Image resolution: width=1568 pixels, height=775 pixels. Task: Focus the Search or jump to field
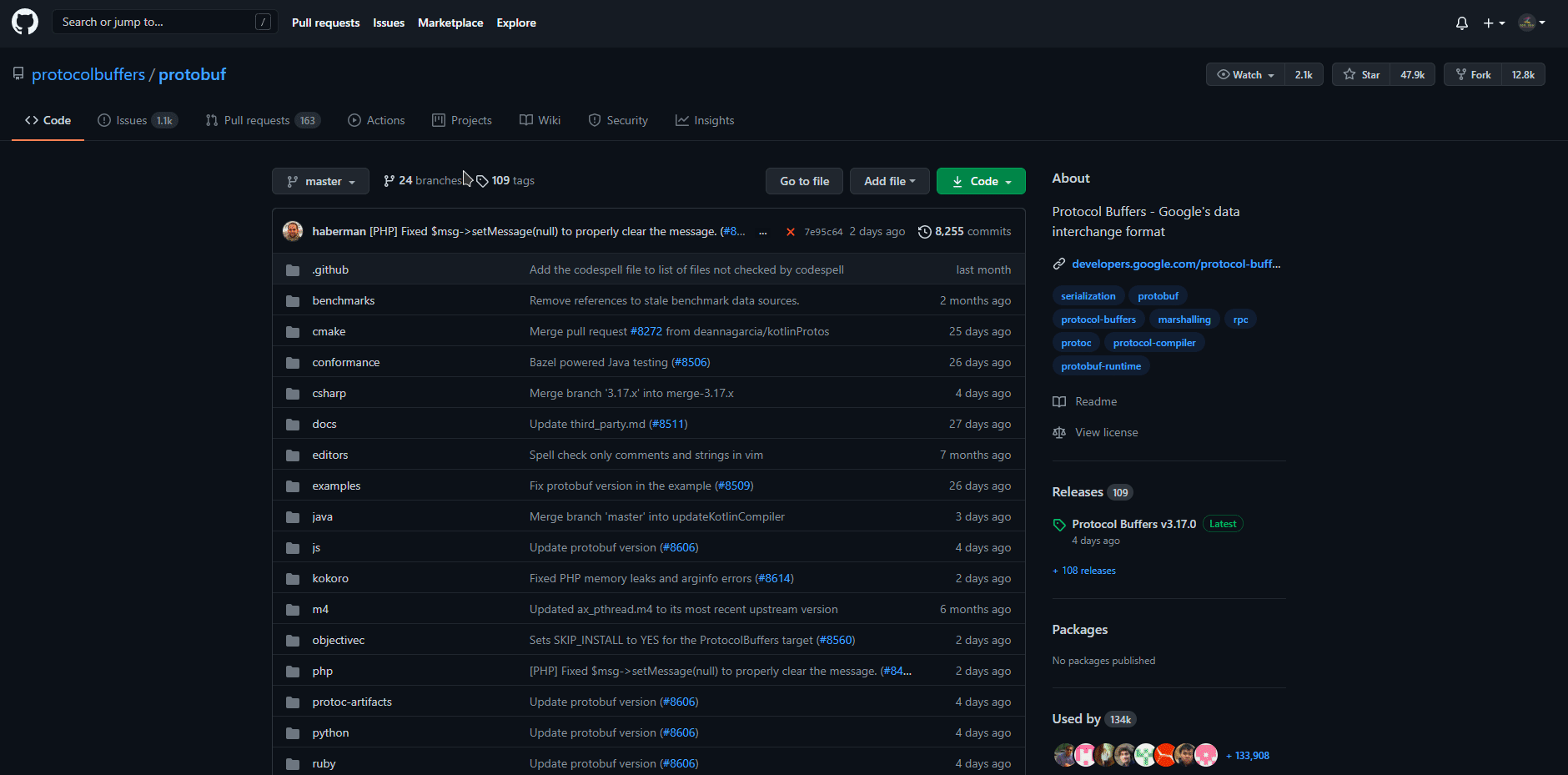point(164,22)
